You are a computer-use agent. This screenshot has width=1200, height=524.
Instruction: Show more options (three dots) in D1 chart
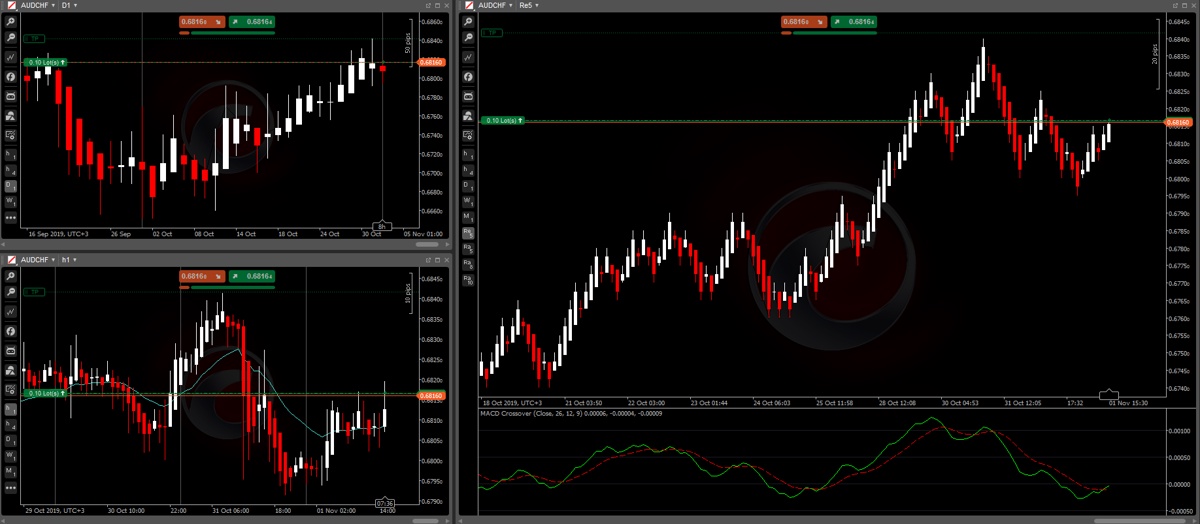[10, 216]
